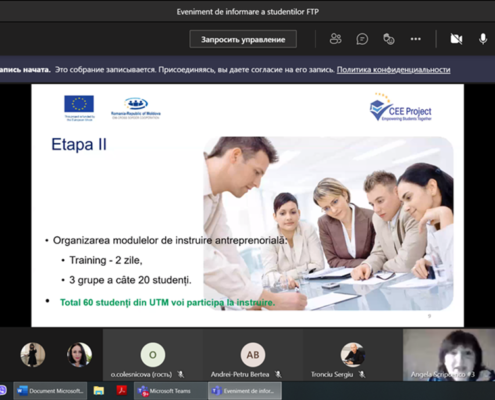Screen dimensions: 495x400
Task: Click the business team photo on slide
Action: click(328, 223)
